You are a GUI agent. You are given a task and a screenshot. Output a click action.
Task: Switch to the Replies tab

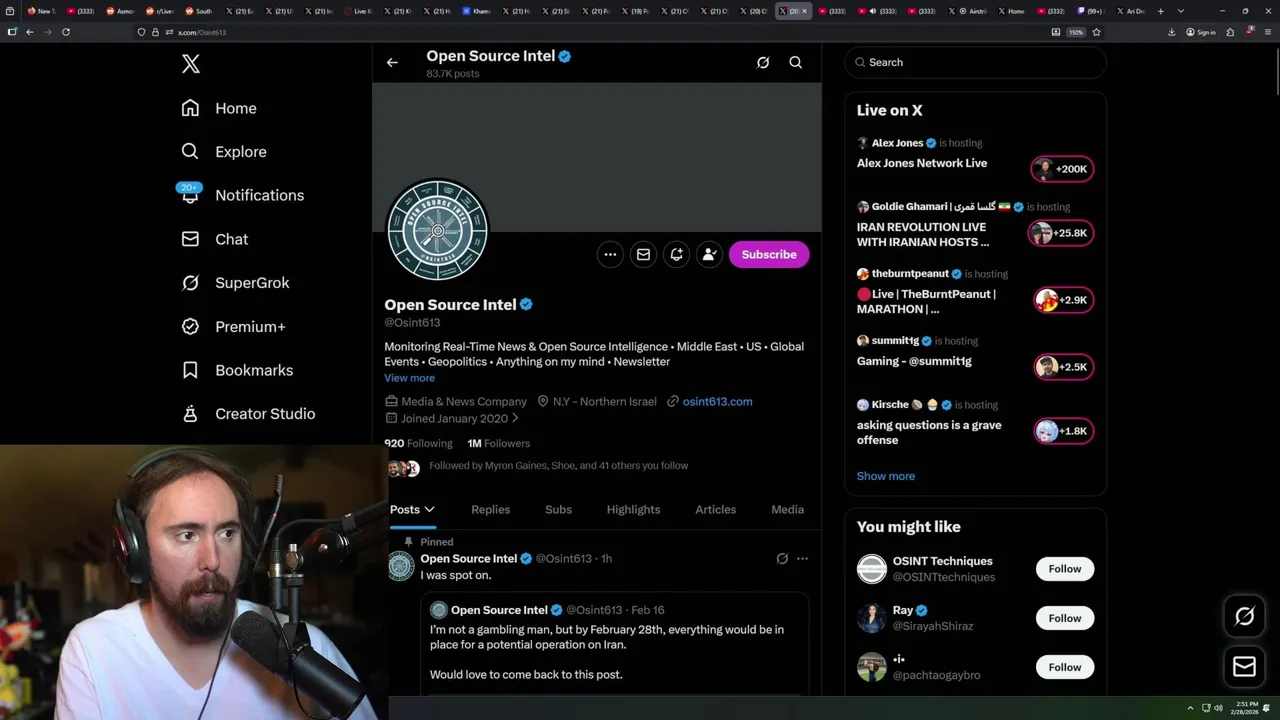pos(490,509)
